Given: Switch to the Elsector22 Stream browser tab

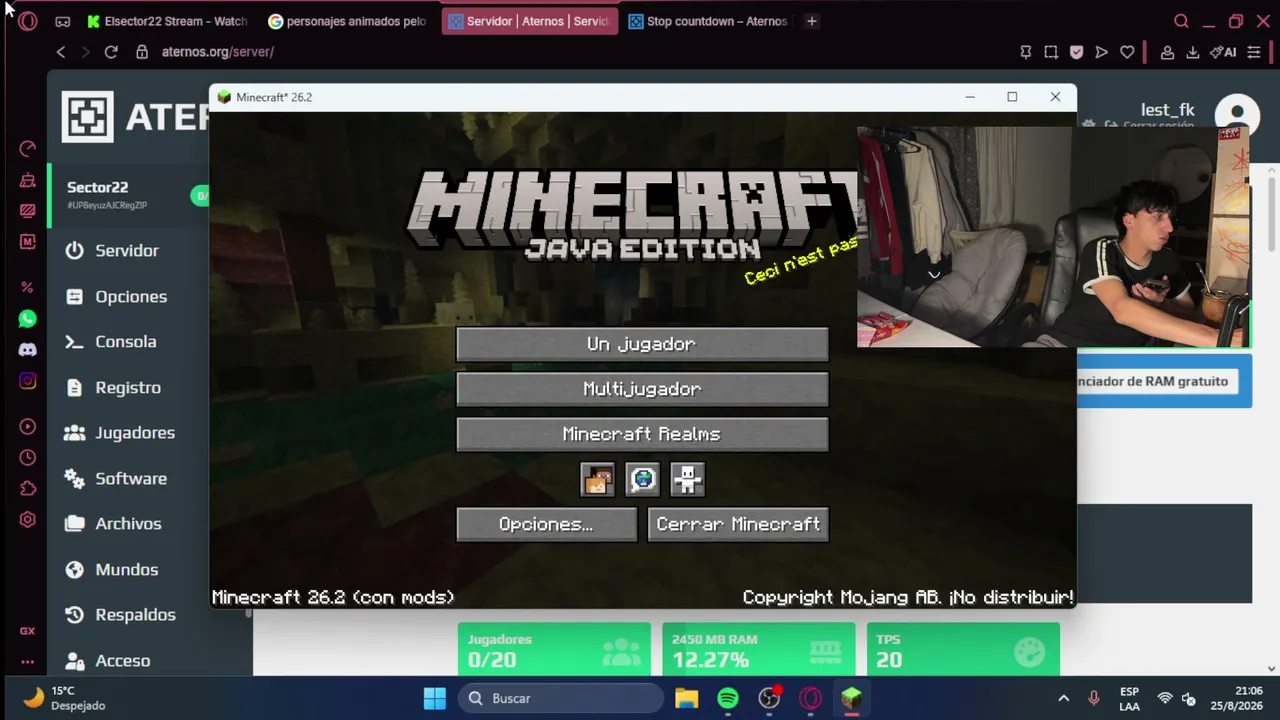Looking at the screenshot, I should pyautogui.click(x=168, y=21).
